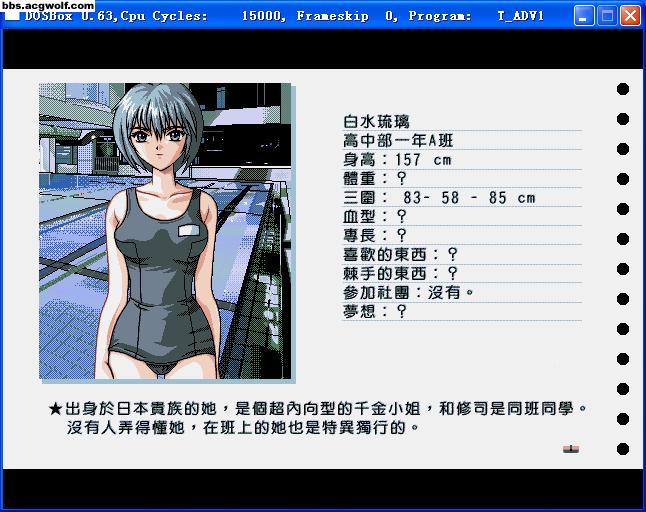646x512 pixels.
Task: Click the 身高：157 cm height entry
Action: pos(397,160)
